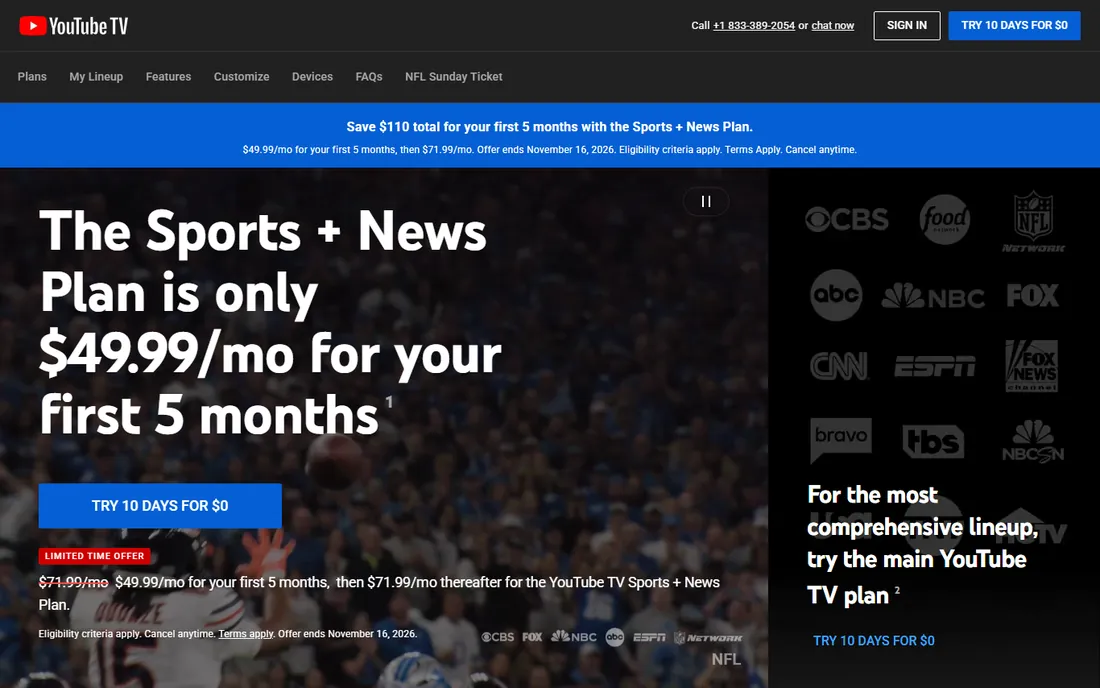
Task: Select the FOX logo in channel grid
Action: pos(1033,295)
